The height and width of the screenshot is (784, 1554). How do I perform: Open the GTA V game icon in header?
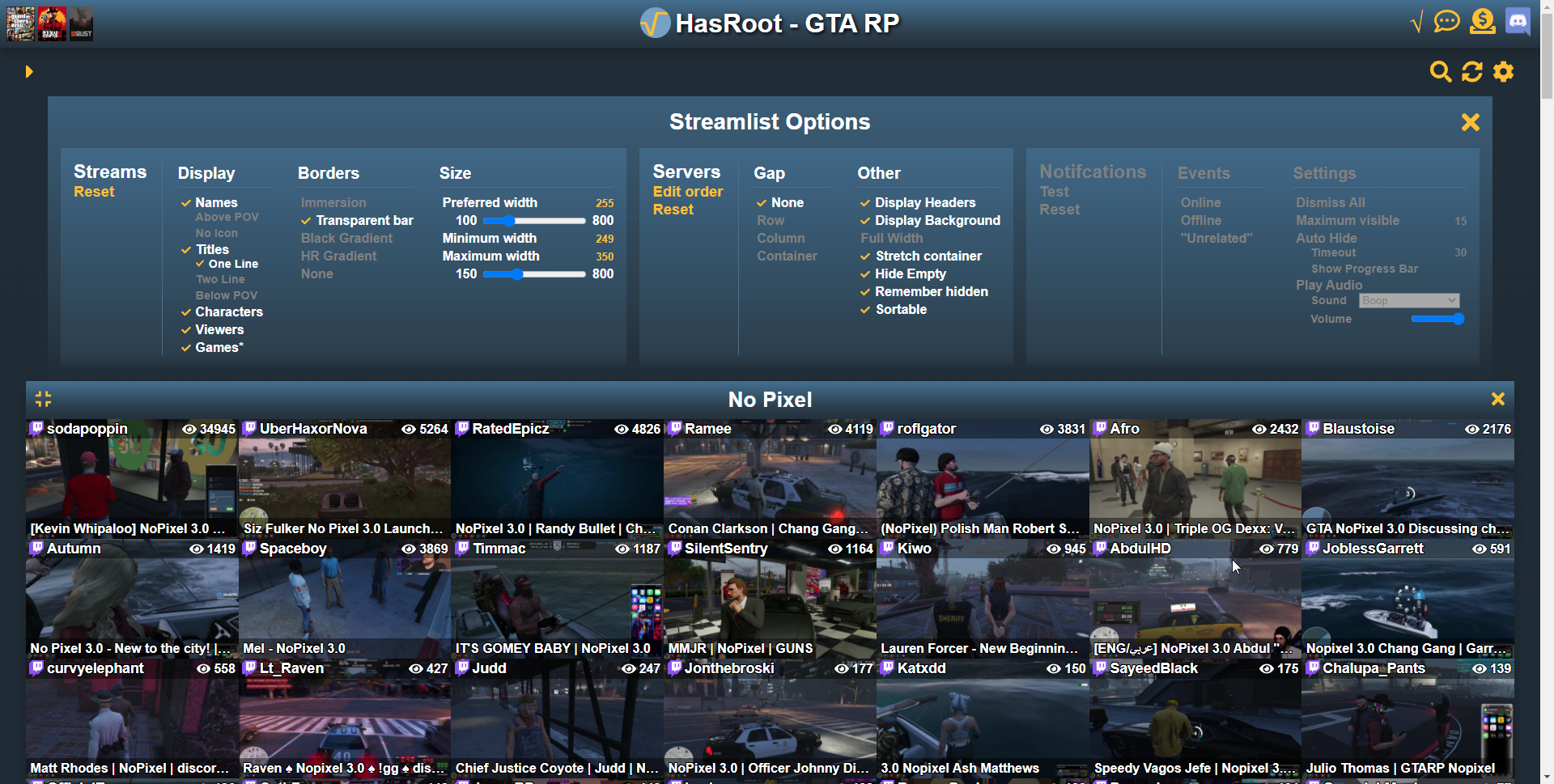(x=21, y=23)
